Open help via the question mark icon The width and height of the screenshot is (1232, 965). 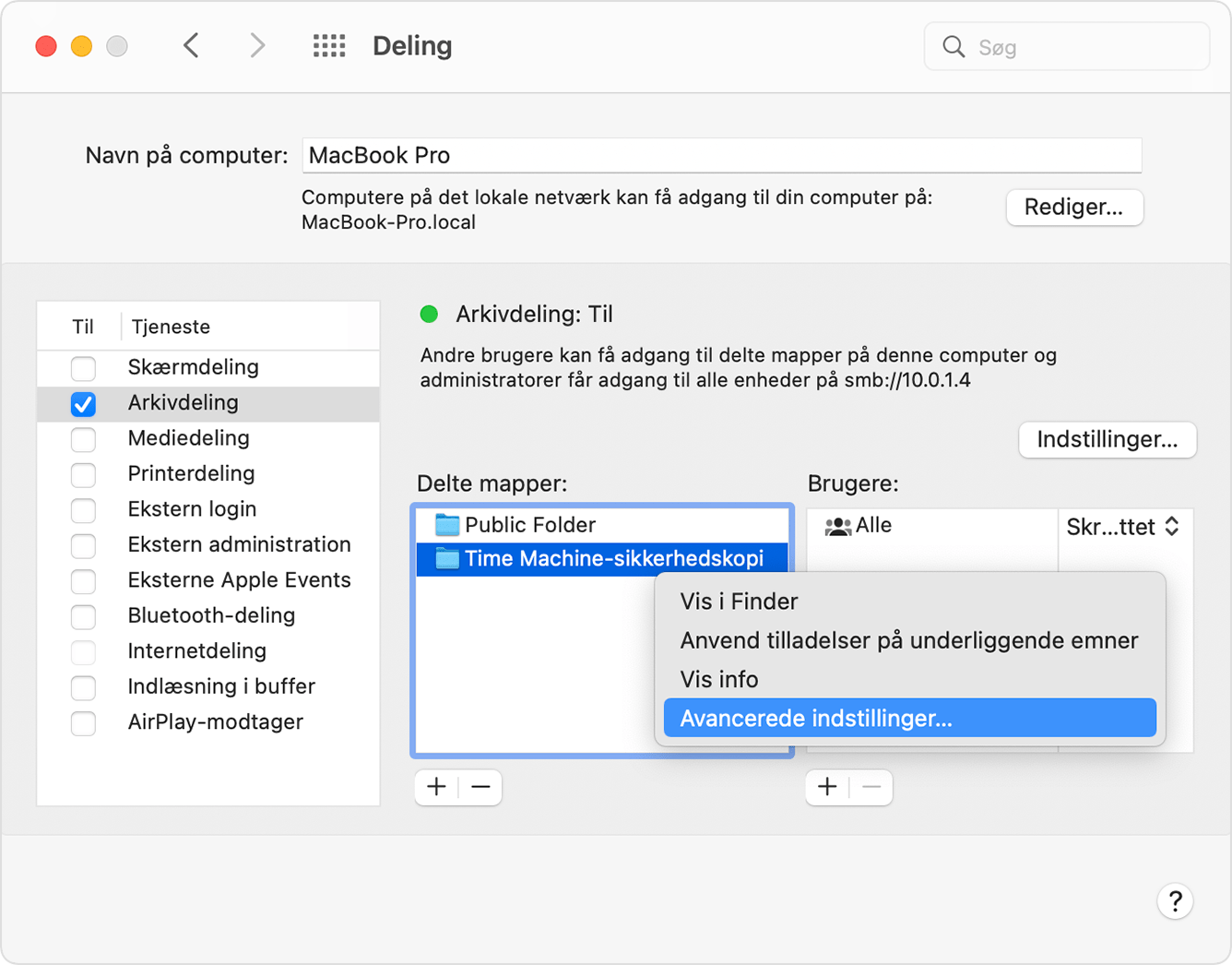coord(1175,901)
